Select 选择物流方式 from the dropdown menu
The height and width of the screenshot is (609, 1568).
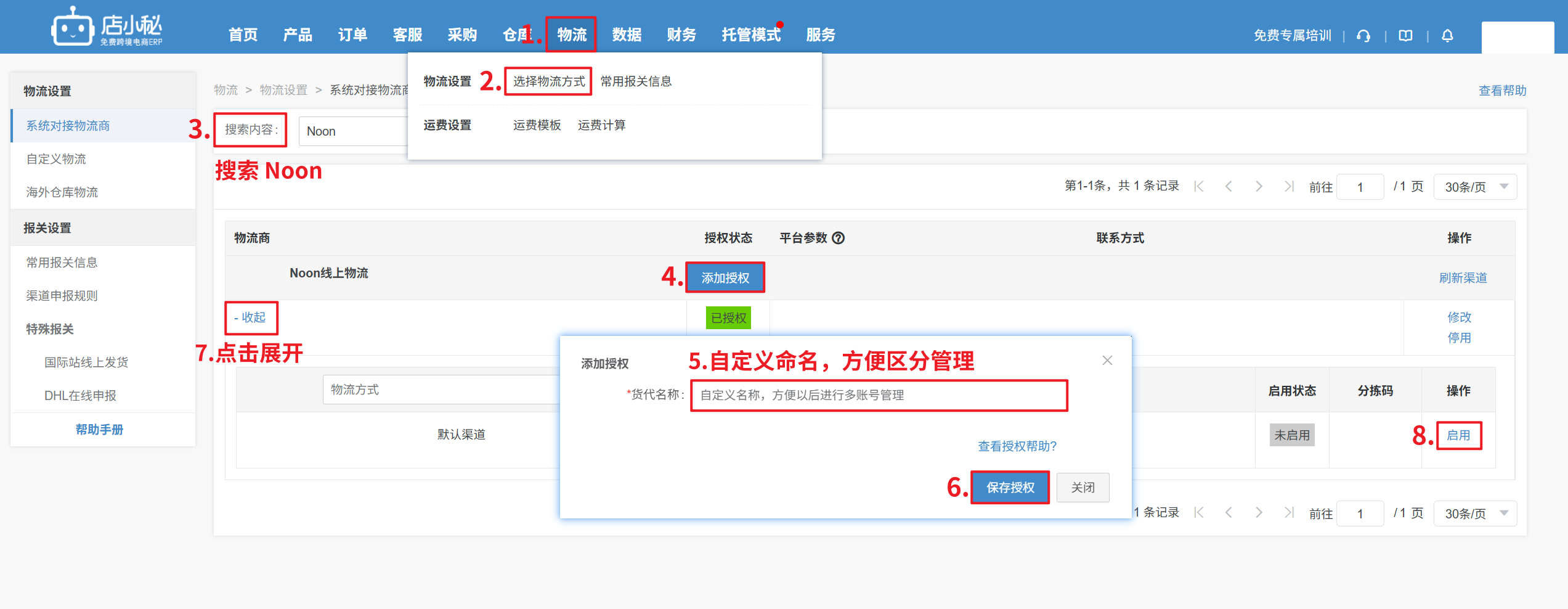pos(548,81)
